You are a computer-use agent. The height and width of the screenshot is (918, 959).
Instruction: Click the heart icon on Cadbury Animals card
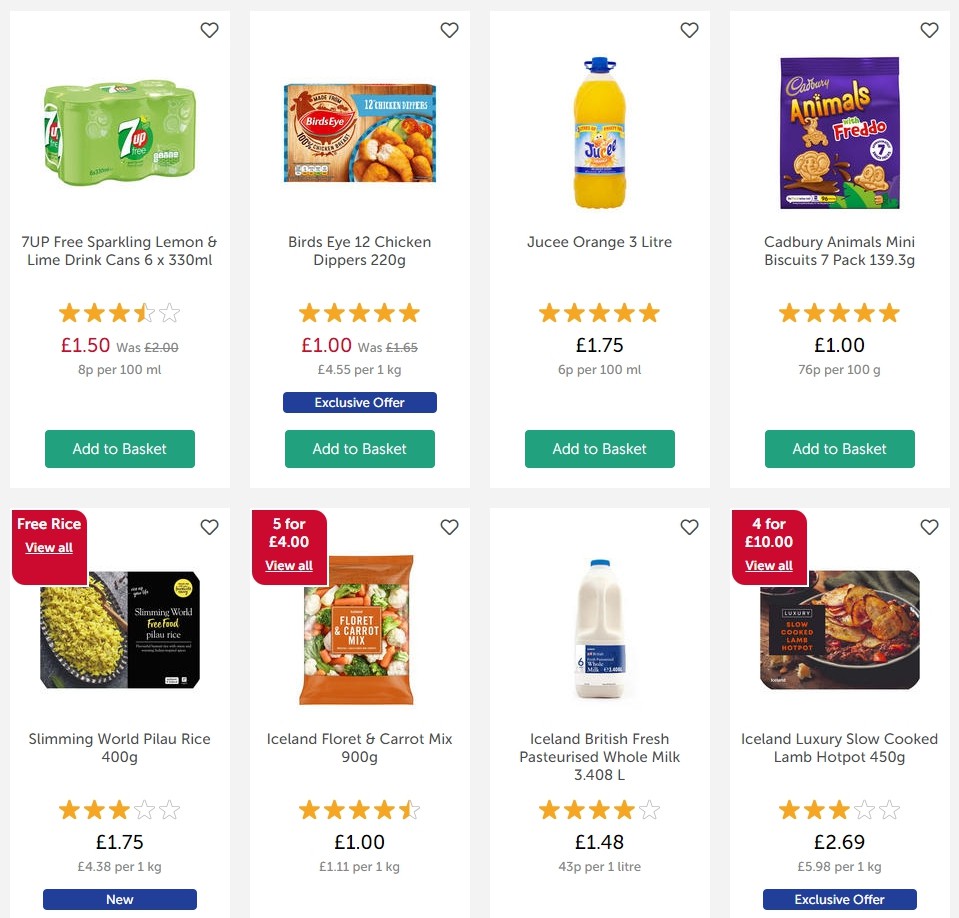point(929,30)
